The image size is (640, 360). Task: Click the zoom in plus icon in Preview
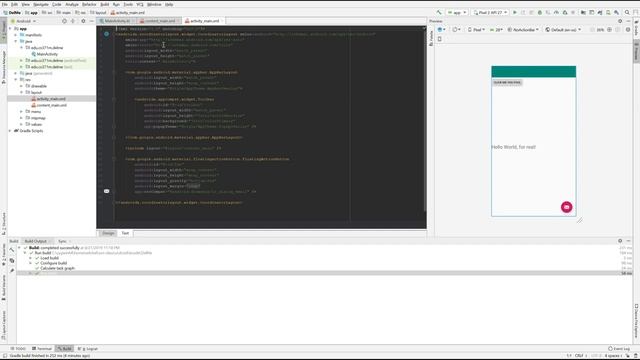[609, 30]
